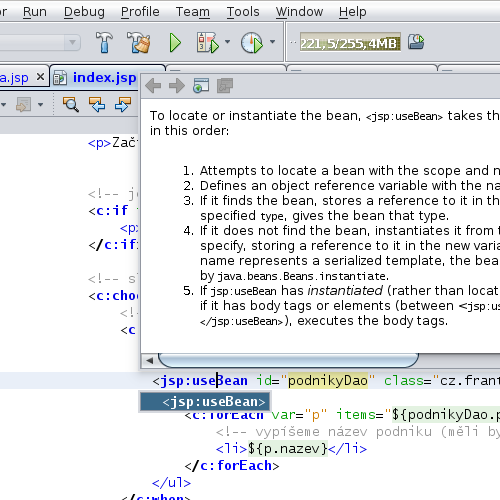The height and width of the screenshot is (500, 500).
Task: Click the green Run Project button
Action: pos(175,43)
